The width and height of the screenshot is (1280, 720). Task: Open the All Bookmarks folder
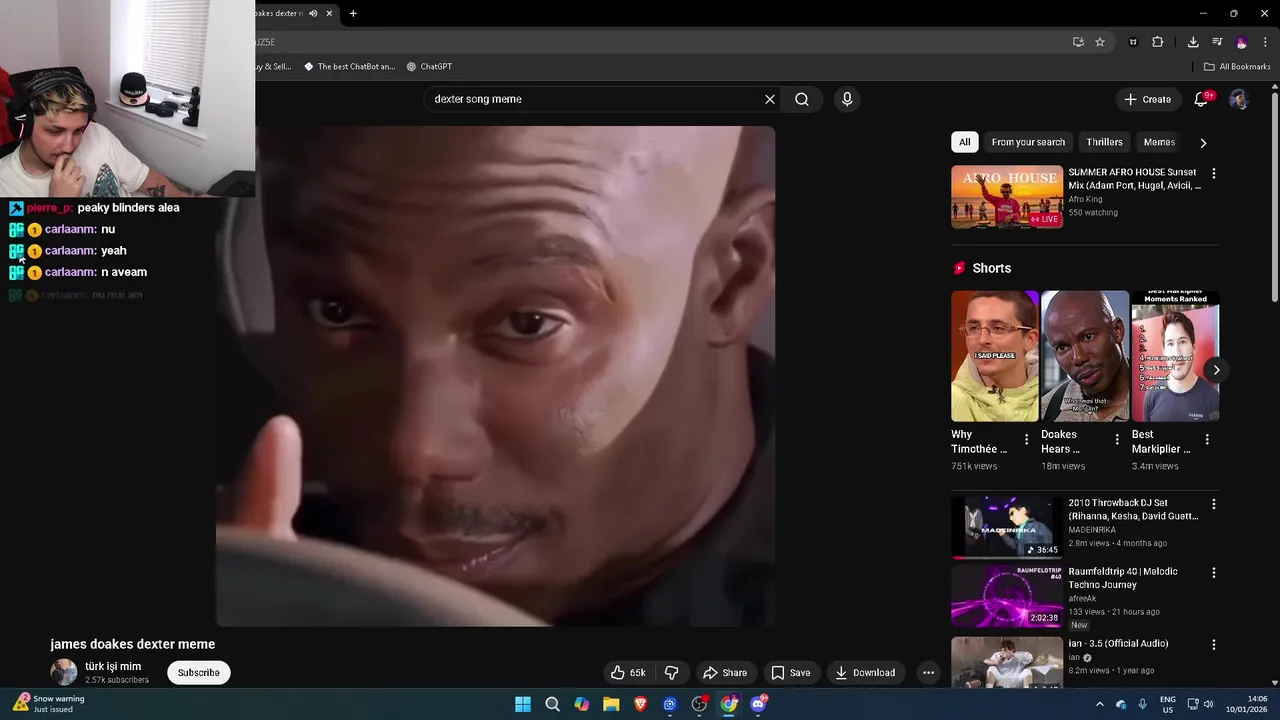(1237, 67)
